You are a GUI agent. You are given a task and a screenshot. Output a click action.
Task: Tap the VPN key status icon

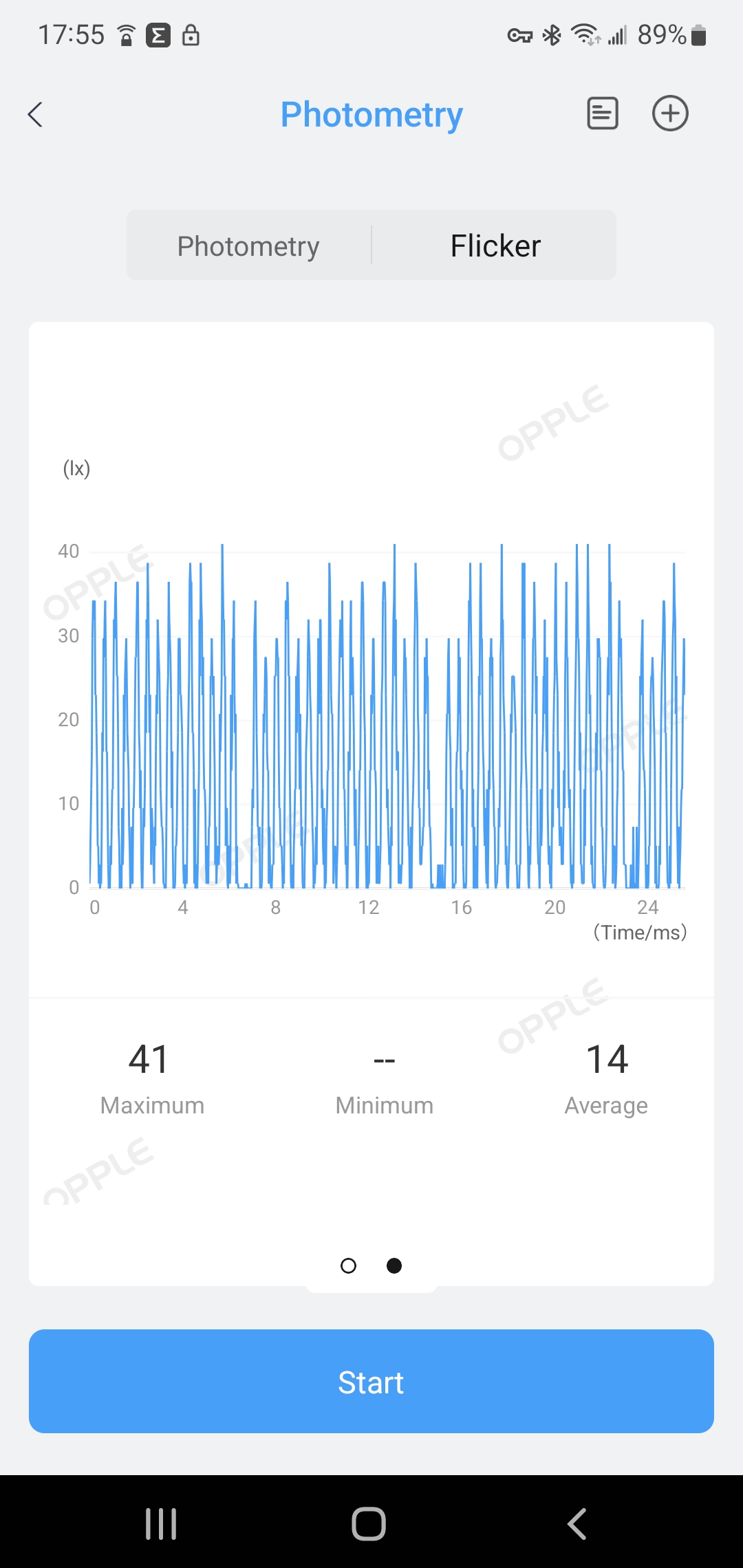[x=520, y=35]
